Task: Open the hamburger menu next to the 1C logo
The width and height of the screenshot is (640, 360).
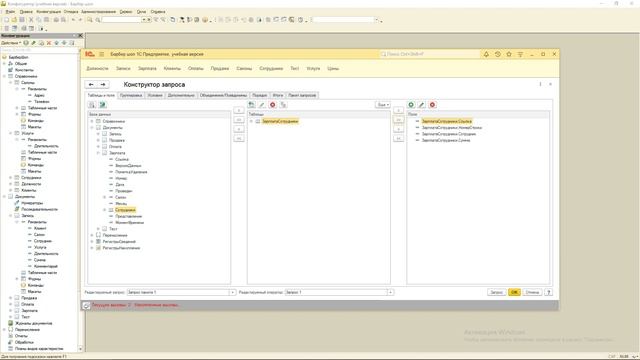Action: [102, 54]
